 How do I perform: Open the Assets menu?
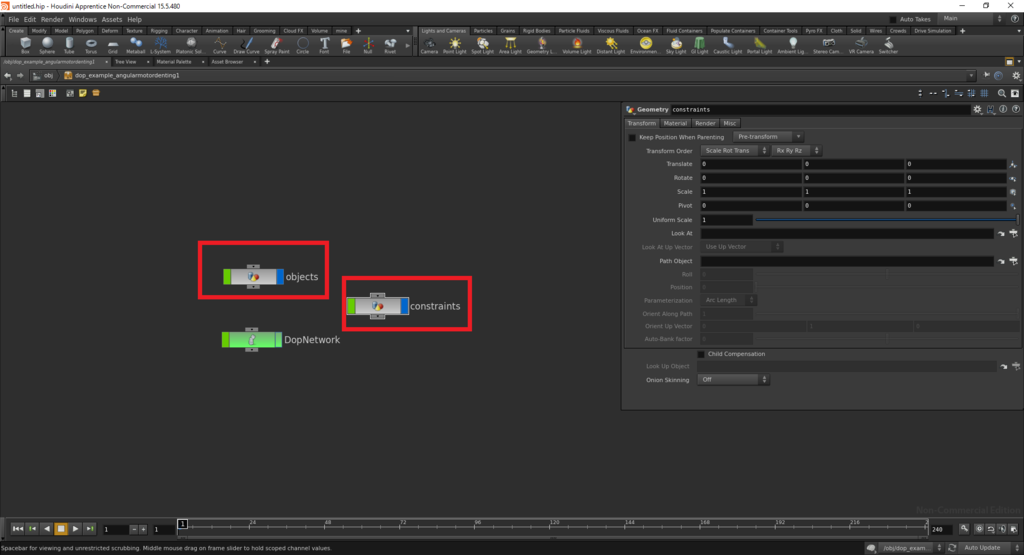point(112,20)
